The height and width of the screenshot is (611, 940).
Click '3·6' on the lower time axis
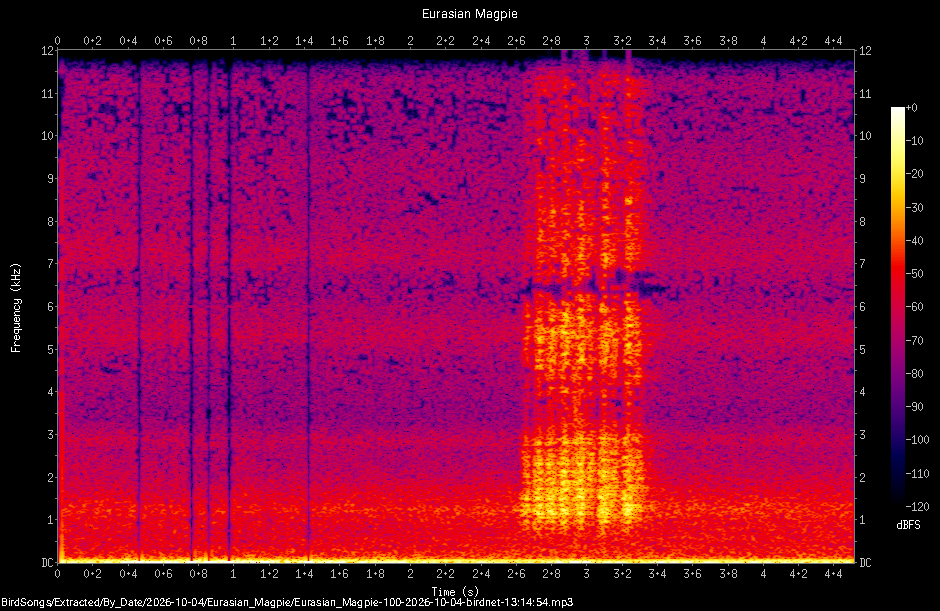coord(692,574)
